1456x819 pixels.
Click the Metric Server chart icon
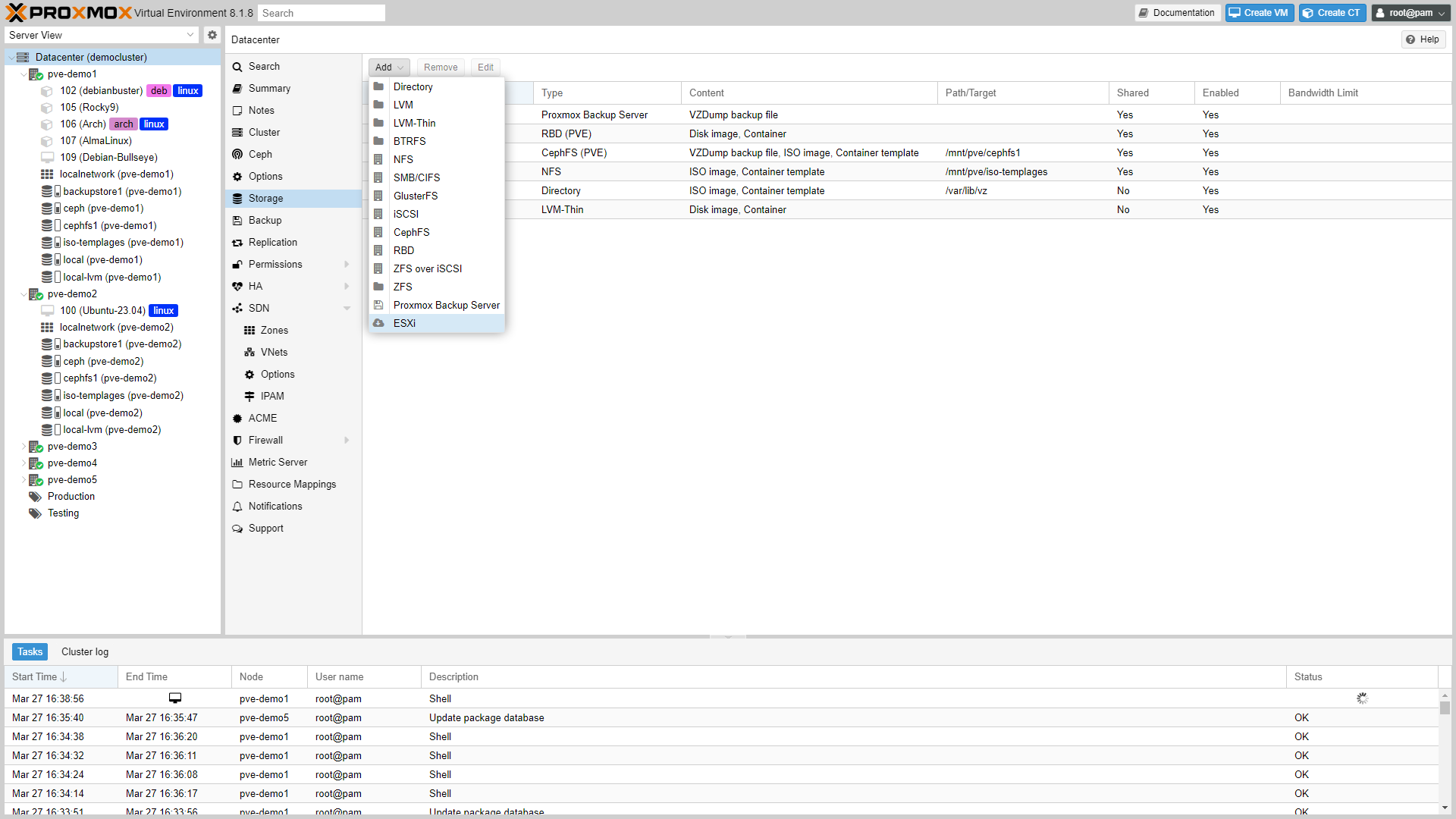click(x=237, y=462)
